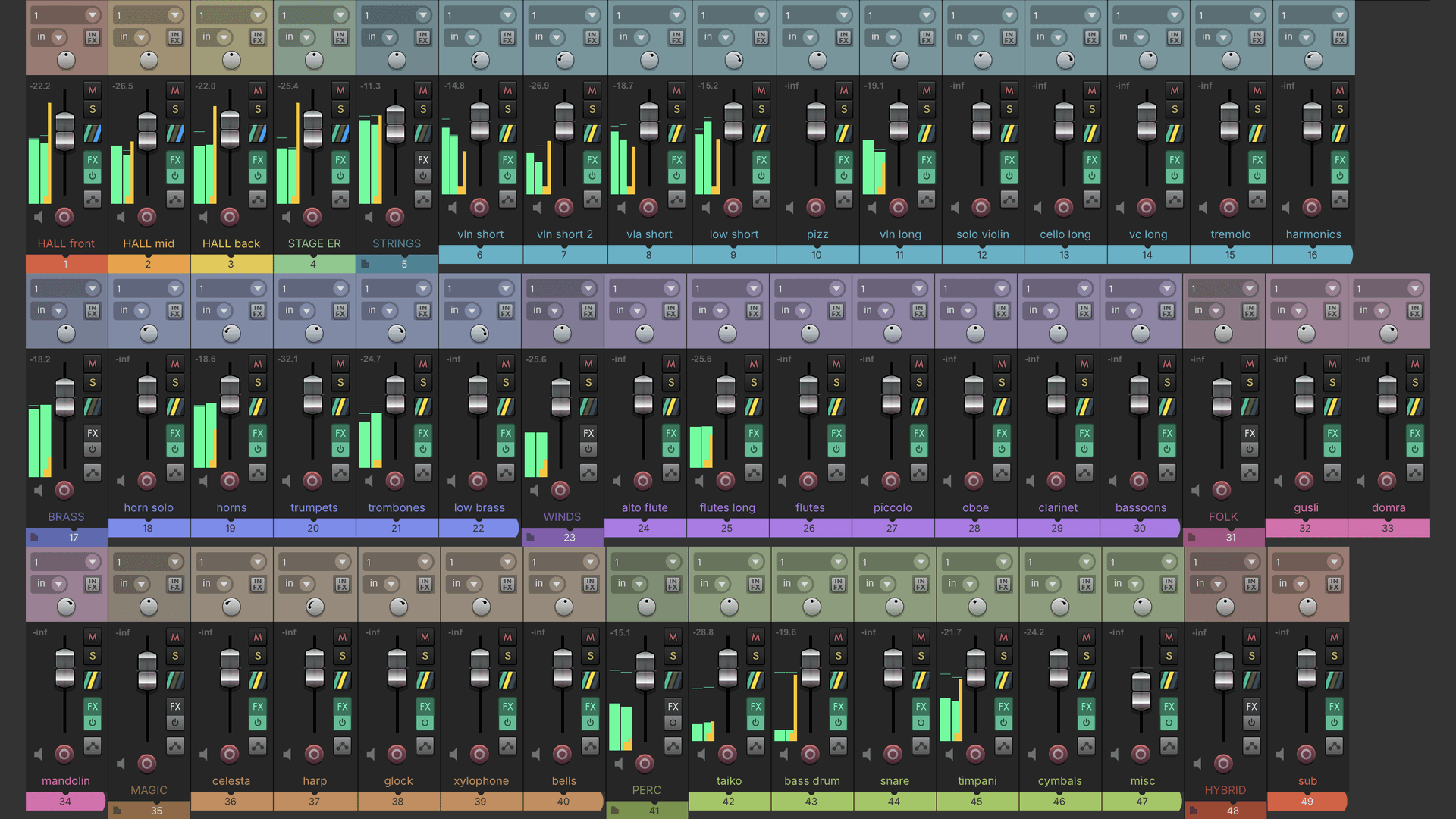
Task: Toggle FX bypass power on cello long track
Action: (1091, 176)
